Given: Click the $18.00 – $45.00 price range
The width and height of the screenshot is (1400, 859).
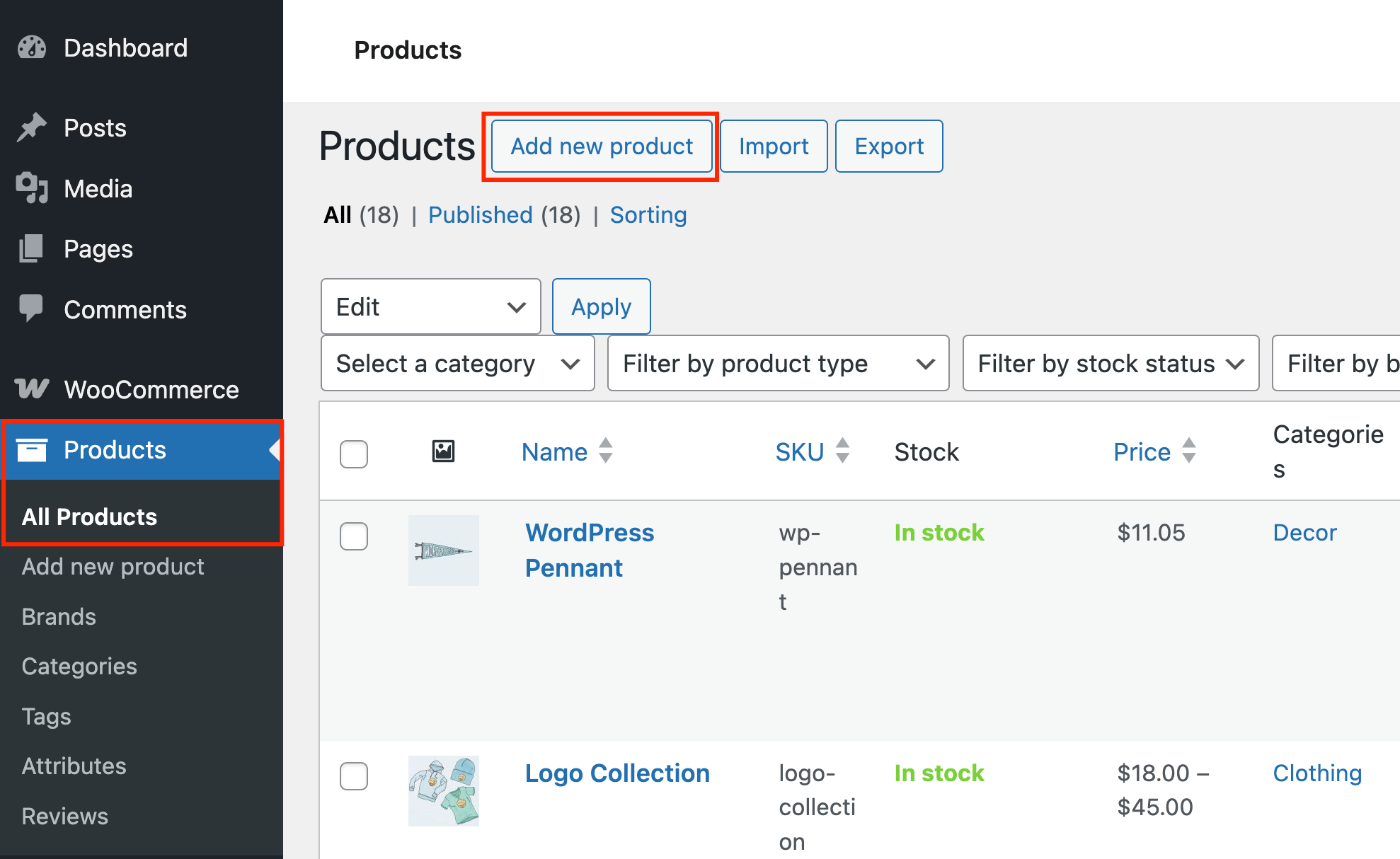Looking at the screenshot, I should click(1164, 790).
